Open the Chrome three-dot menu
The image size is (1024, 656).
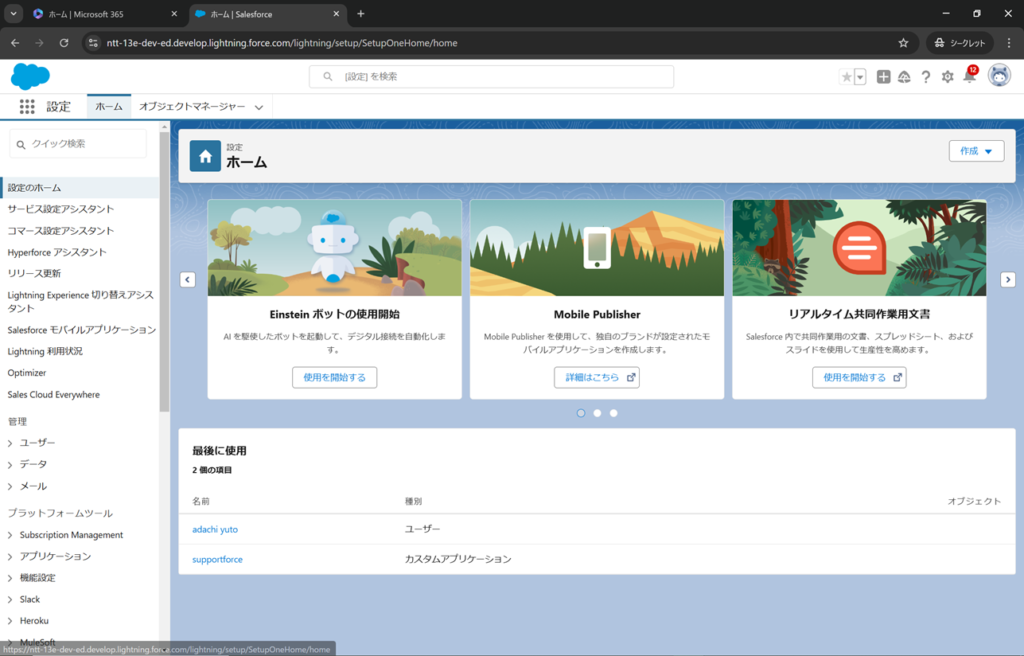click(x=1009, y=43)
